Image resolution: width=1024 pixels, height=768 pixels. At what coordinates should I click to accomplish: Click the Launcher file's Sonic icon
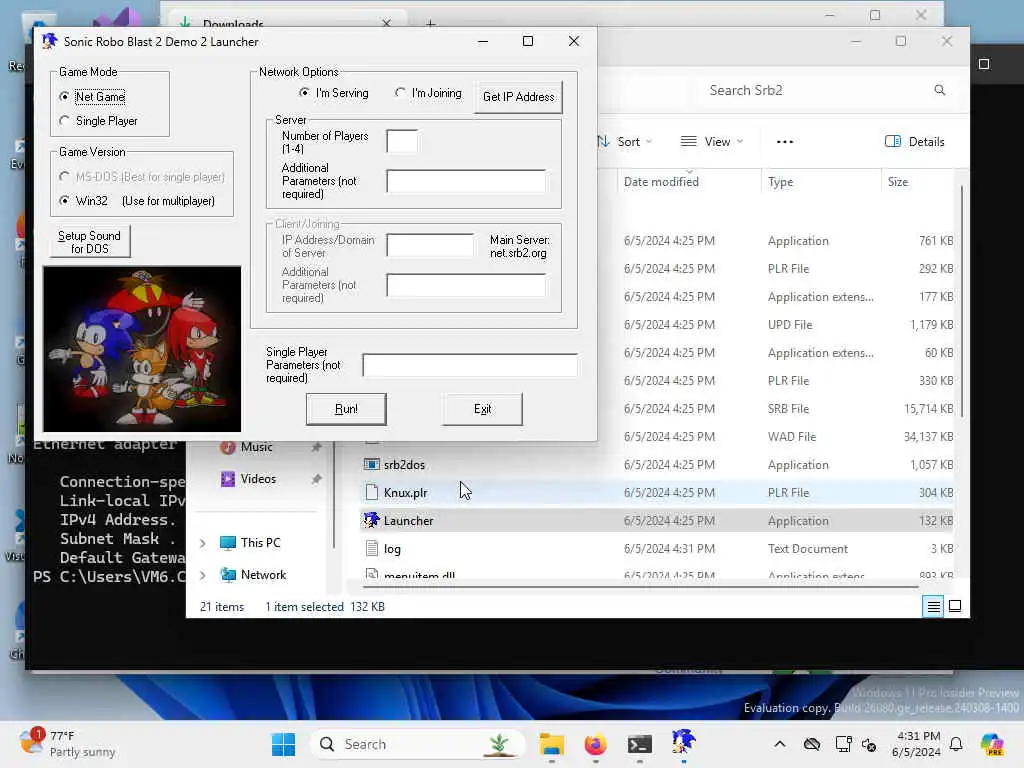372,520
